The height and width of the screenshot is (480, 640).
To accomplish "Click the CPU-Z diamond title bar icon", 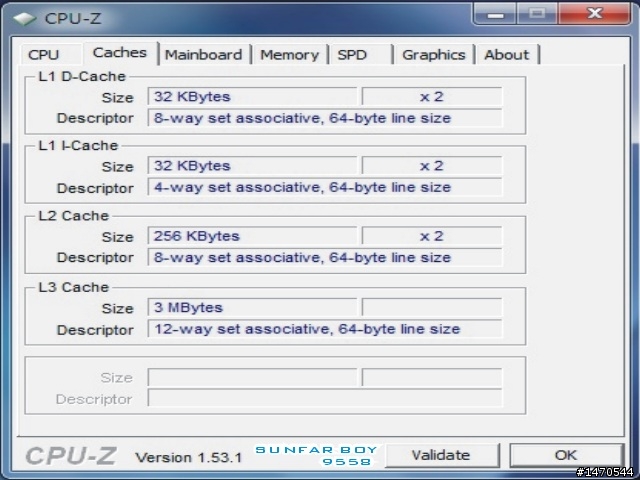I will (24, 18).
